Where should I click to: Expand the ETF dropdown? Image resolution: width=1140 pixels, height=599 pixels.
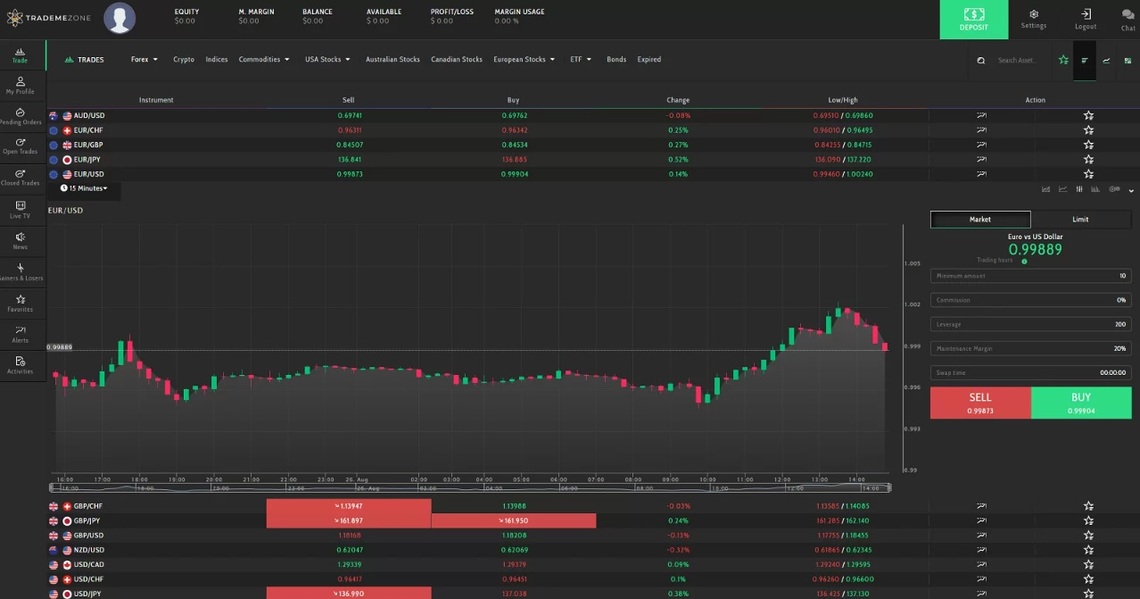pos(580,60)
